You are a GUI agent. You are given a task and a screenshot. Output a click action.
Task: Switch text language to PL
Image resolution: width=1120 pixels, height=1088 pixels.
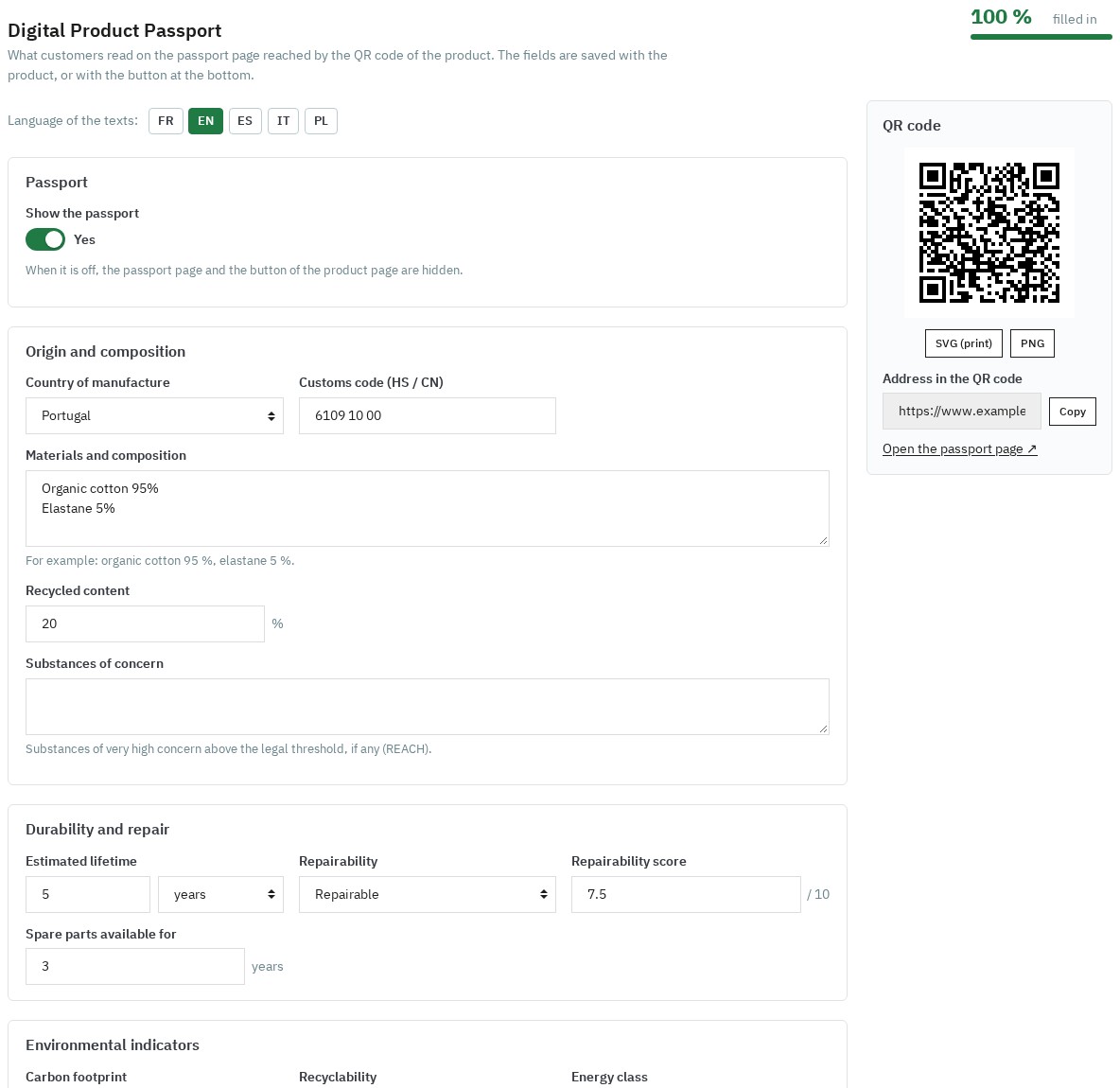tap(321, 121)
